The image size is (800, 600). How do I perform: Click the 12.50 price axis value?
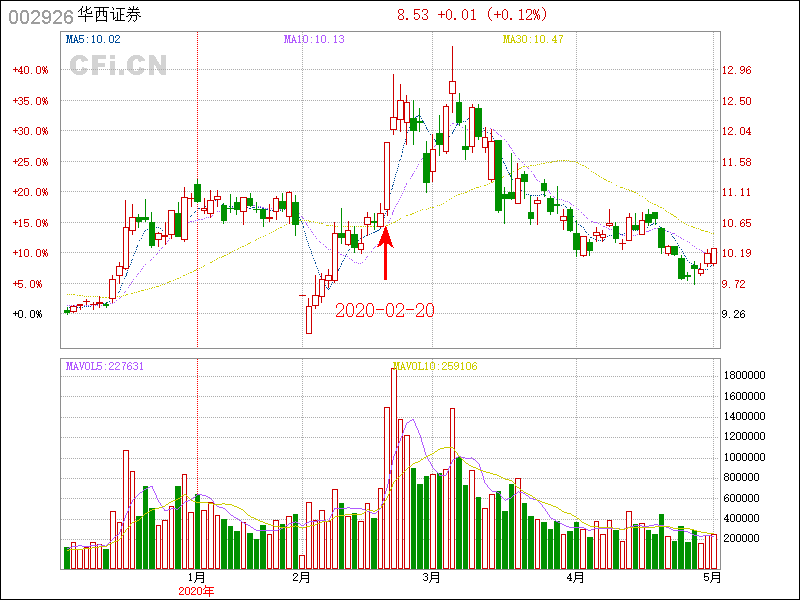(737, 101)
